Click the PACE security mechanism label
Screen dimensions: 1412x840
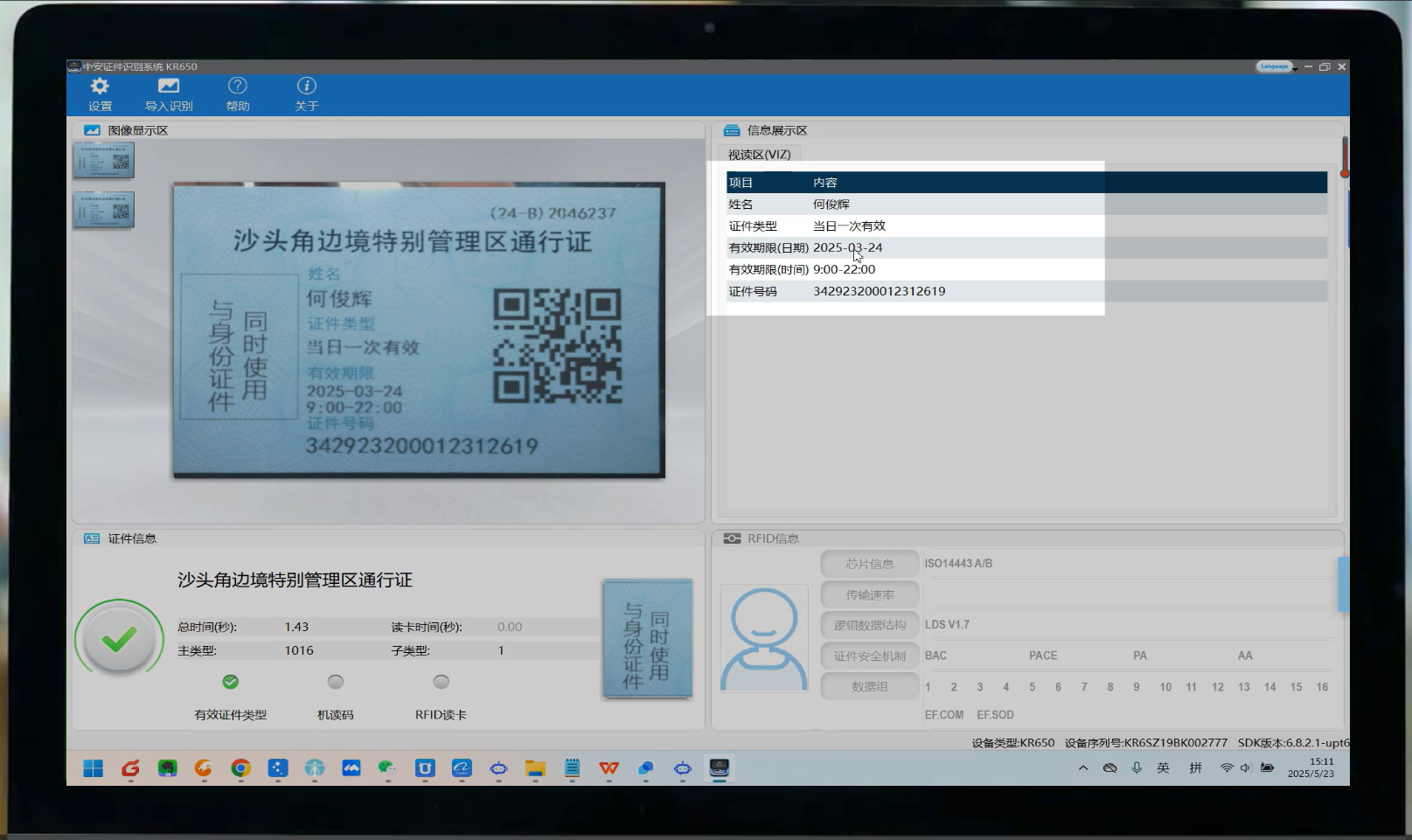pyautogui.click(x=1043, y=656)
